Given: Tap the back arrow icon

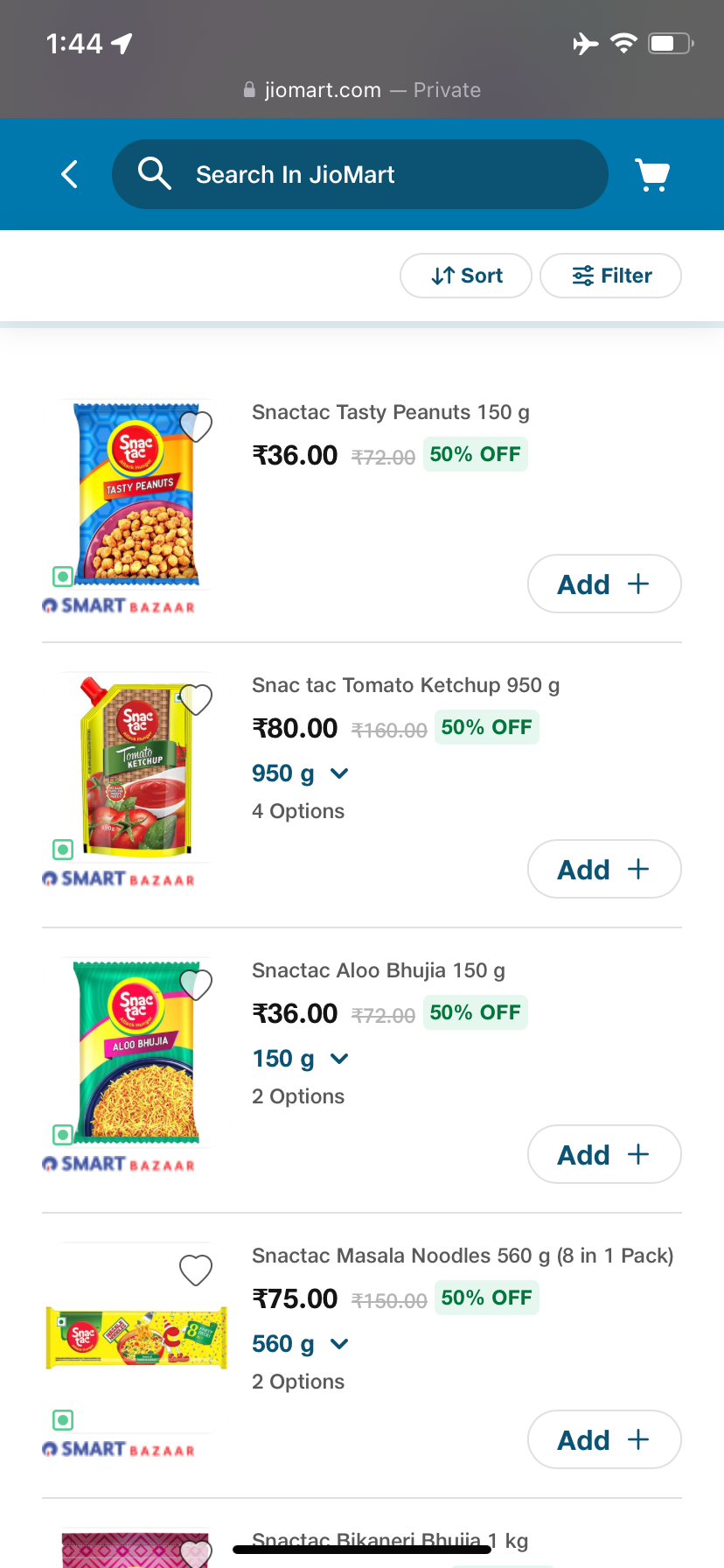Looking at the screenshot, I should (x=70, y=174).
